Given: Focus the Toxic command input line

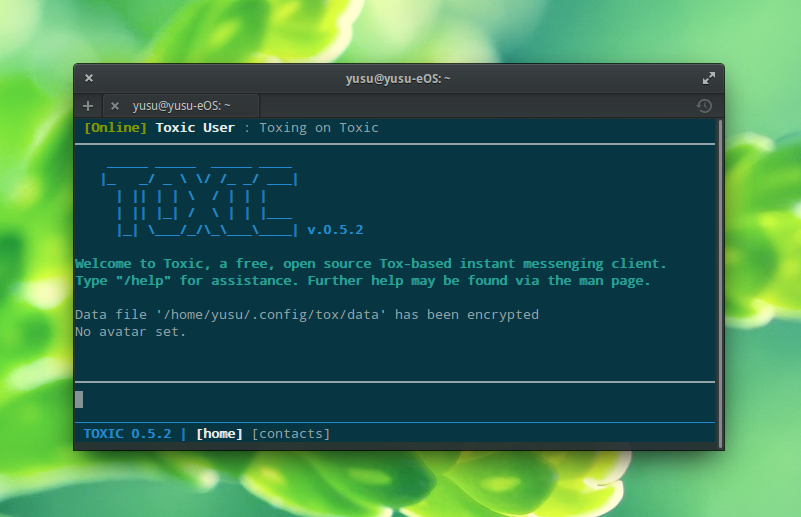Looking at the screenshot, I should pyautogui.click(x=394, y=400).
